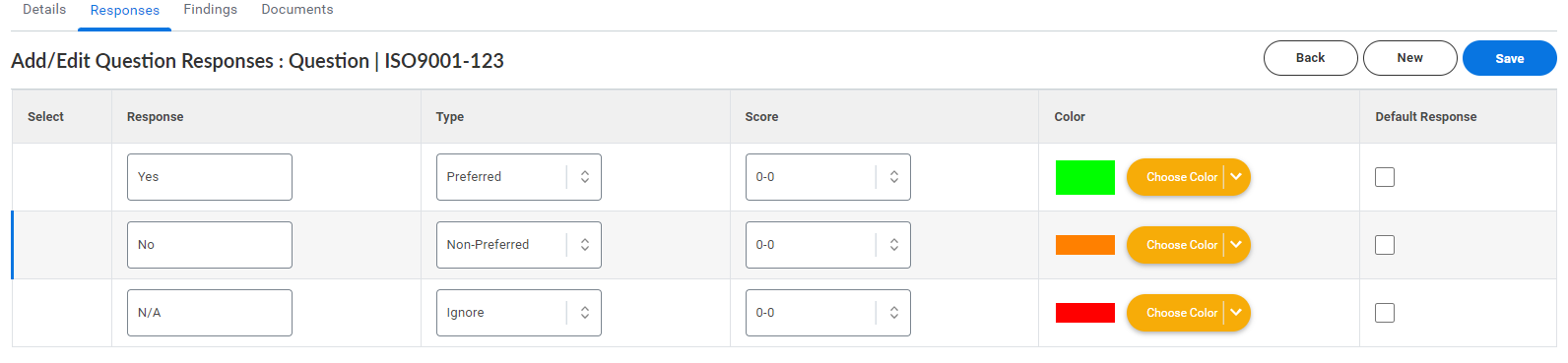Image resolution: width=1568 pixels, height=363 pixels.
Task: Click up-down arrows on Ignore type selector
Action: 584,313
